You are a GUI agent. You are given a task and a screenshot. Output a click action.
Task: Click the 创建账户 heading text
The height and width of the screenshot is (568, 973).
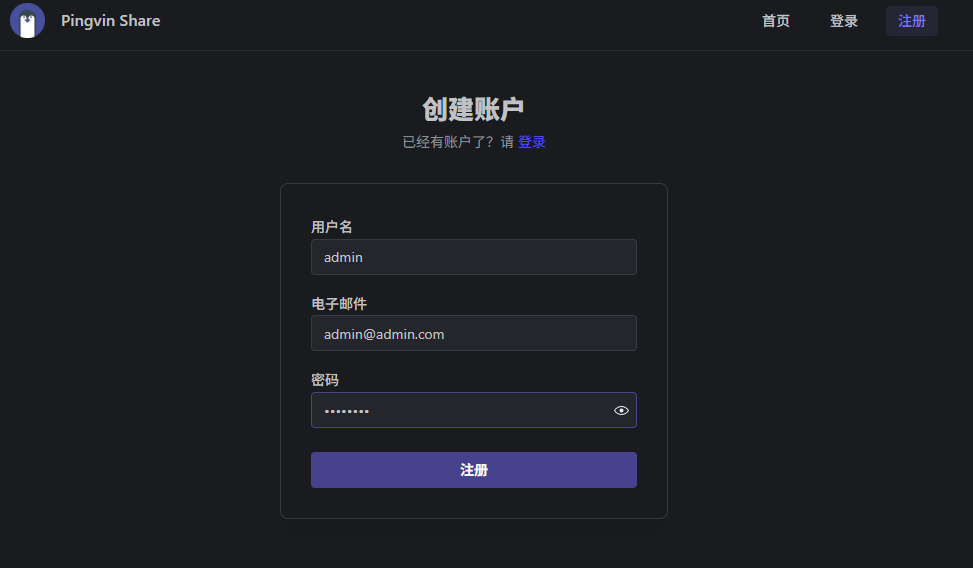(473, 109)
